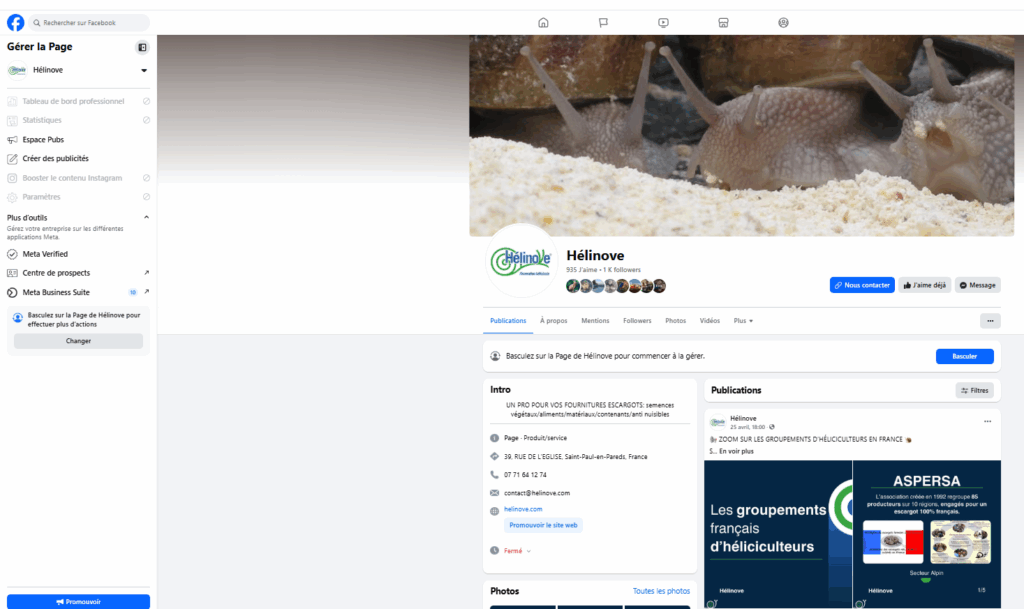This screenshot has height=609, width=1024.
Task: Open the Marketplace icon
Action: point(724,23)
